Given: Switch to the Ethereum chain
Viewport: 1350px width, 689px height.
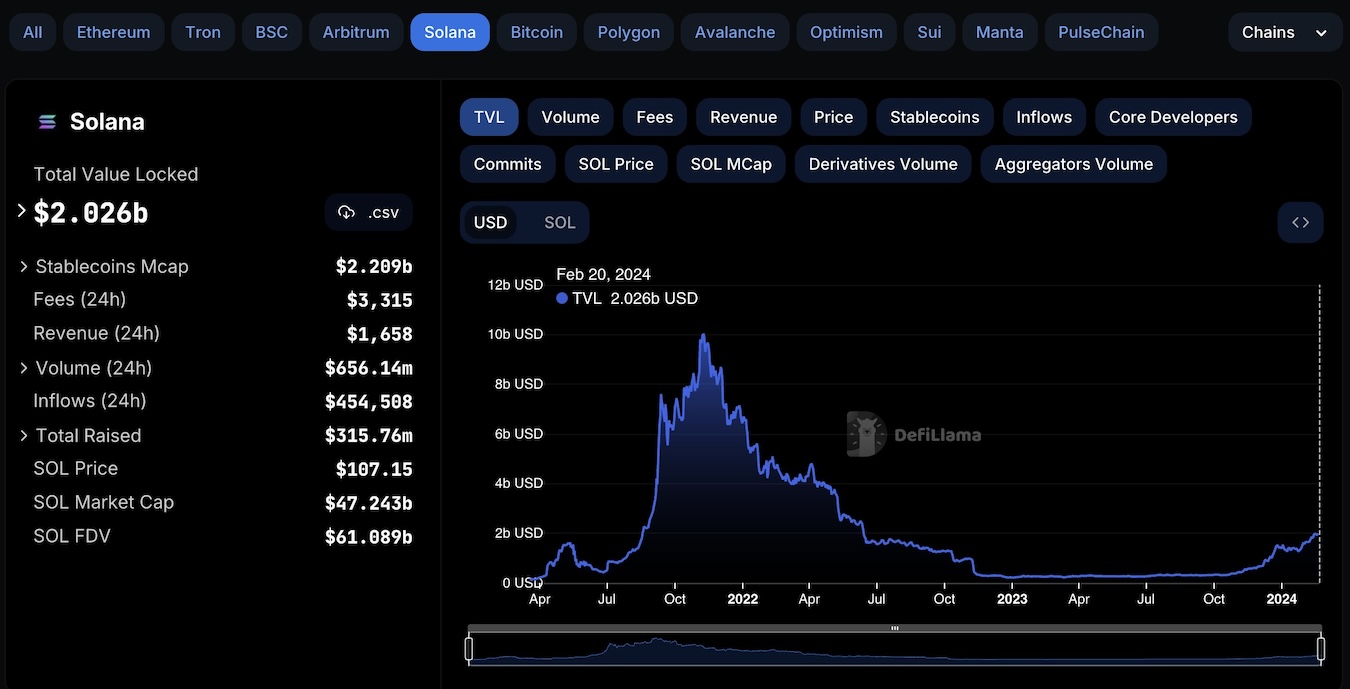Looking at the screenshot, I should tap(114, 32).
